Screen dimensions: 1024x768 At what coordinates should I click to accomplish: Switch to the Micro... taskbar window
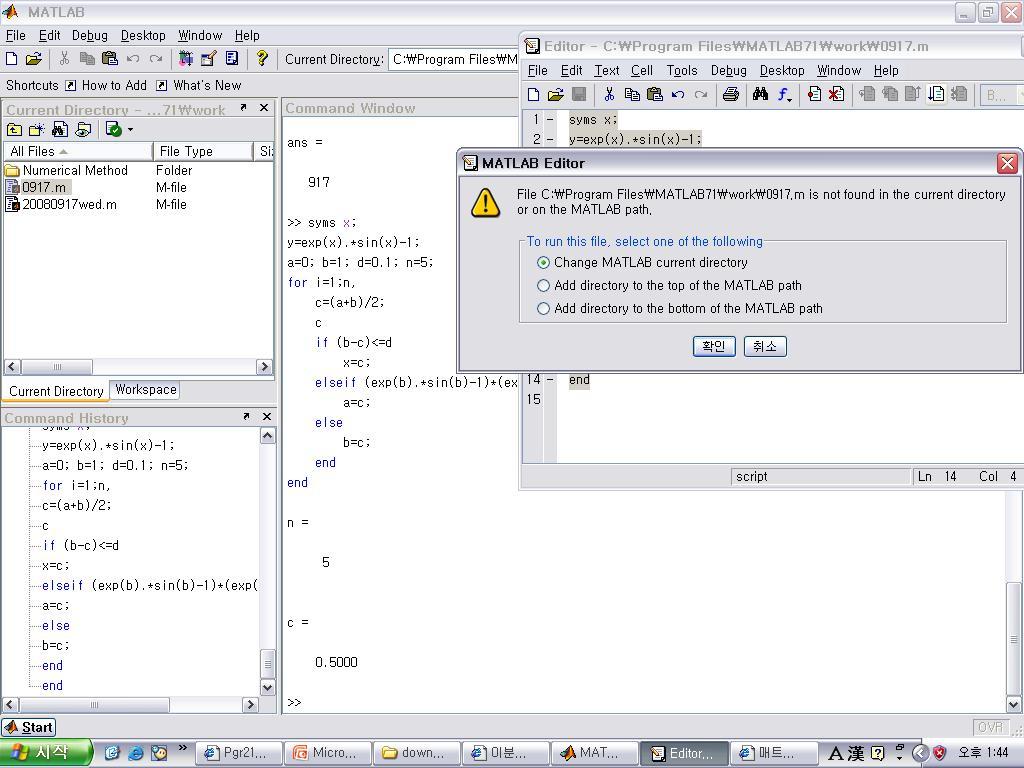[328, 753]
